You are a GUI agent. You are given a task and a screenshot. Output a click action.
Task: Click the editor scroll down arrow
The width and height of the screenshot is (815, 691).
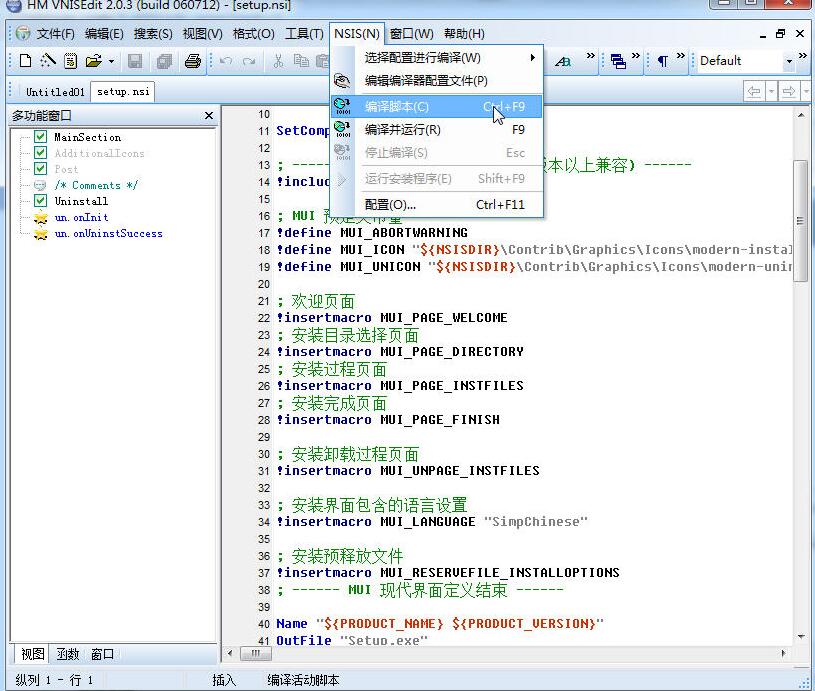[800, 636]
